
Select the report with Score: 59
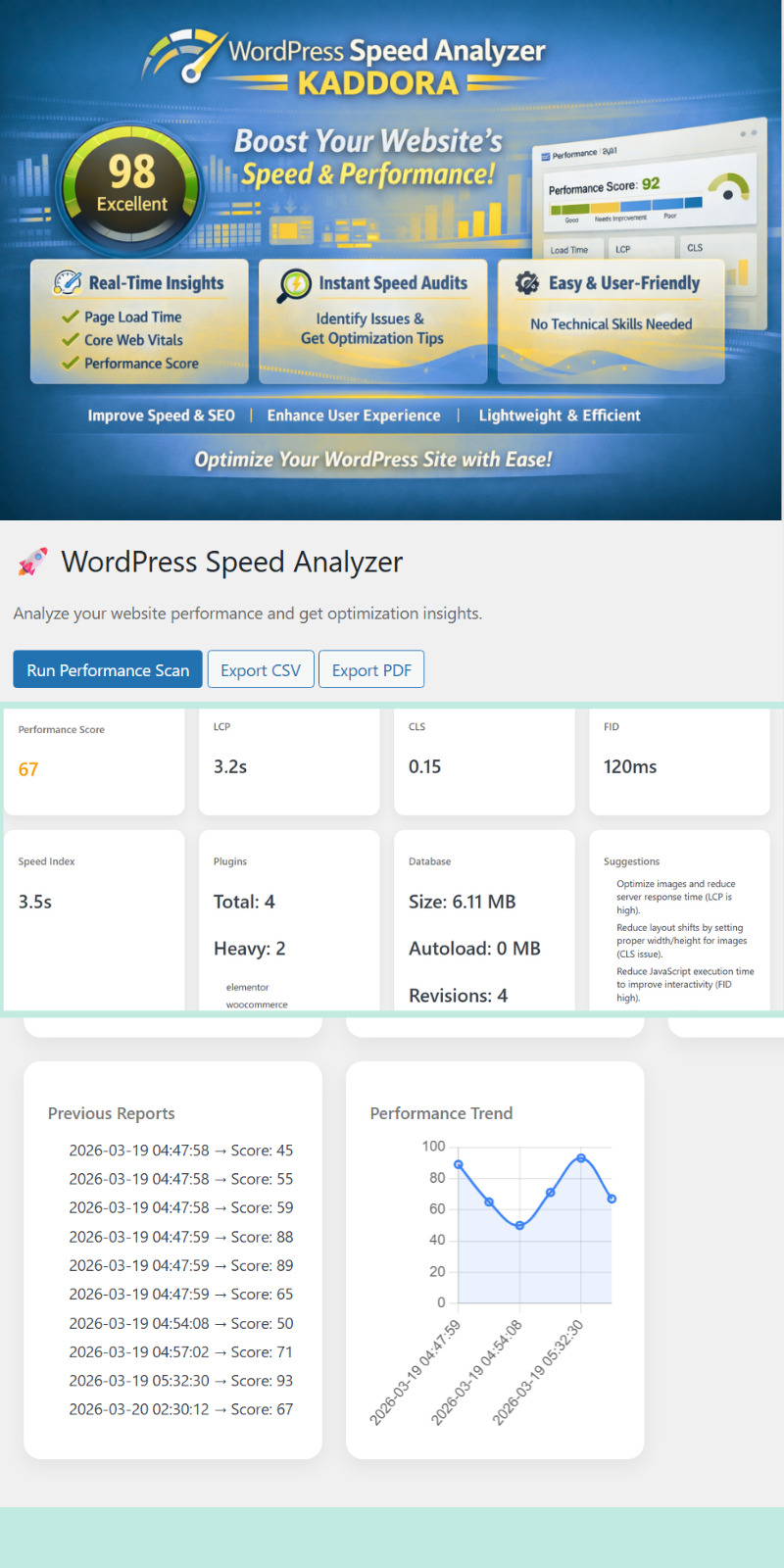tap(181, 1207)
